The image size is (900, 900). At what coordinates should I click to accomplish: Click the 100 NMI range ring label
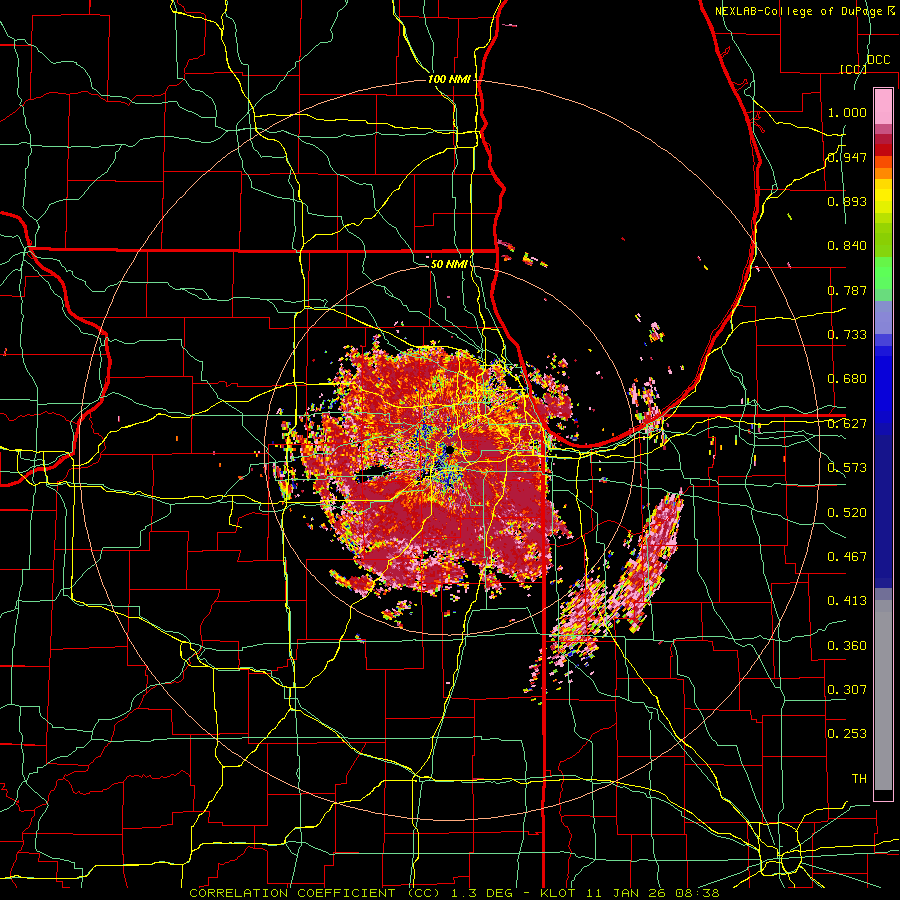pos(449,79)
